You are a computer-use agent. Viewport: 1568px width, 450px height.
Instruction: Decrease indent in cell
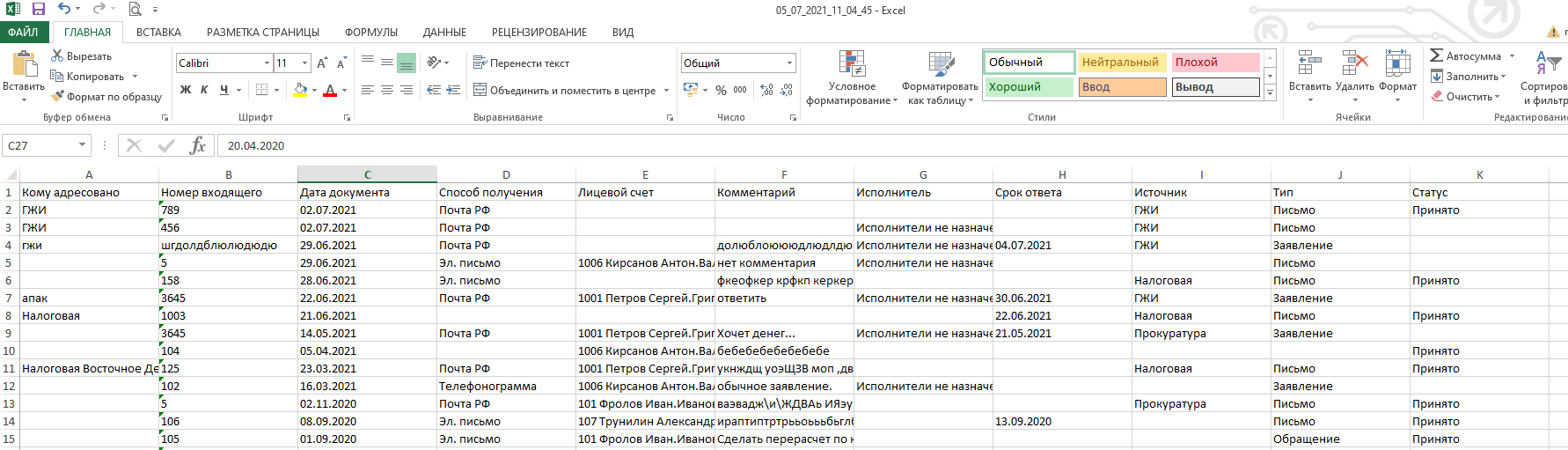(x=434, y=90)
